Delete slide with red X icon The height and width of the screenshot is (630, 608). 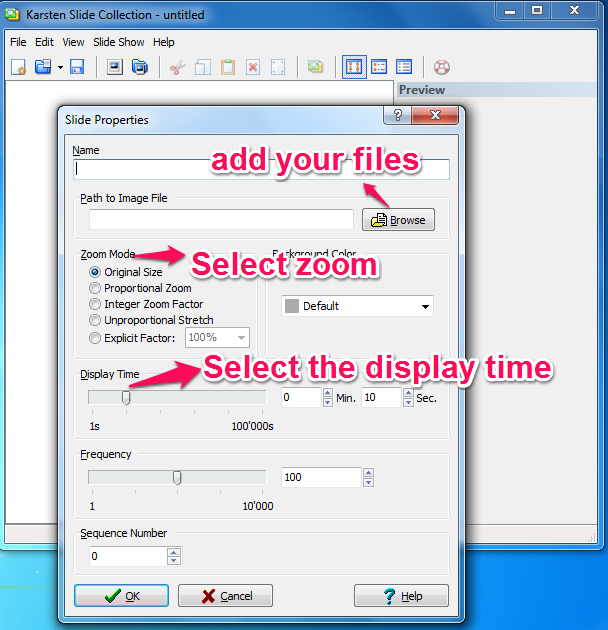[x=253, y=67]
